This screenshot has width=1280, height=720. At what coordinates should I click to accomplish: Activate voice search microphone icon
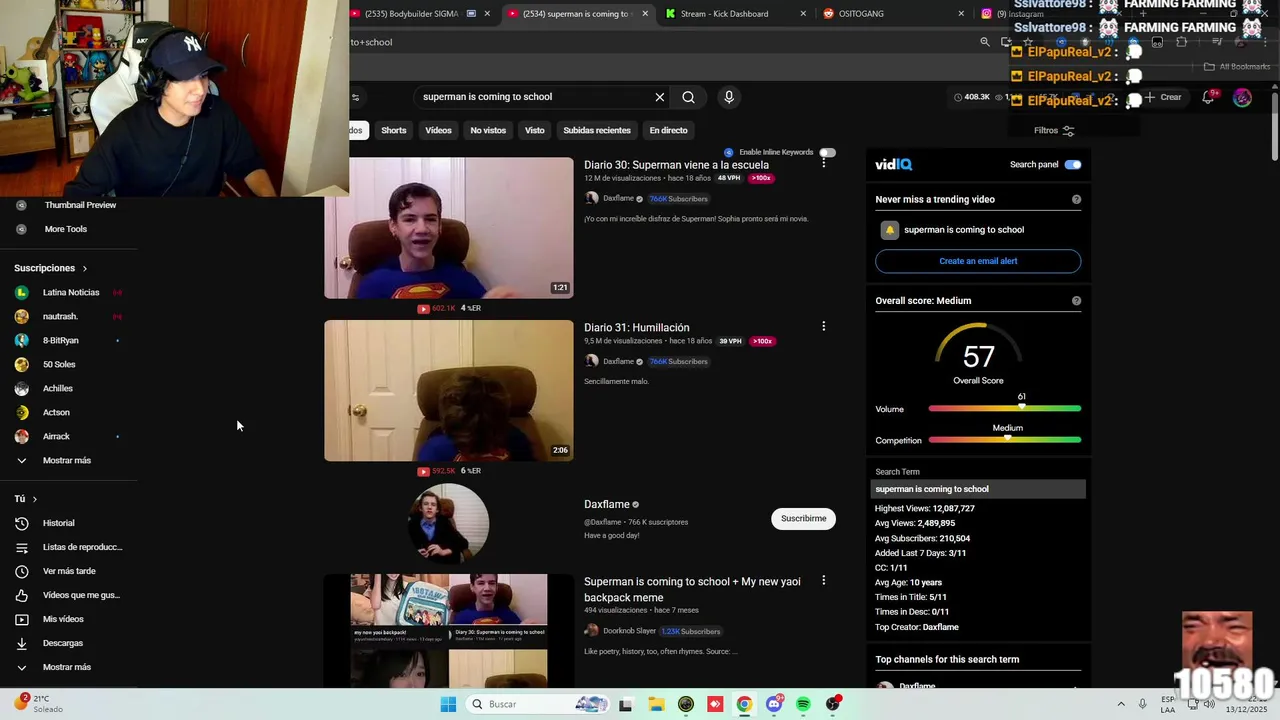click(x=729, y=97)
